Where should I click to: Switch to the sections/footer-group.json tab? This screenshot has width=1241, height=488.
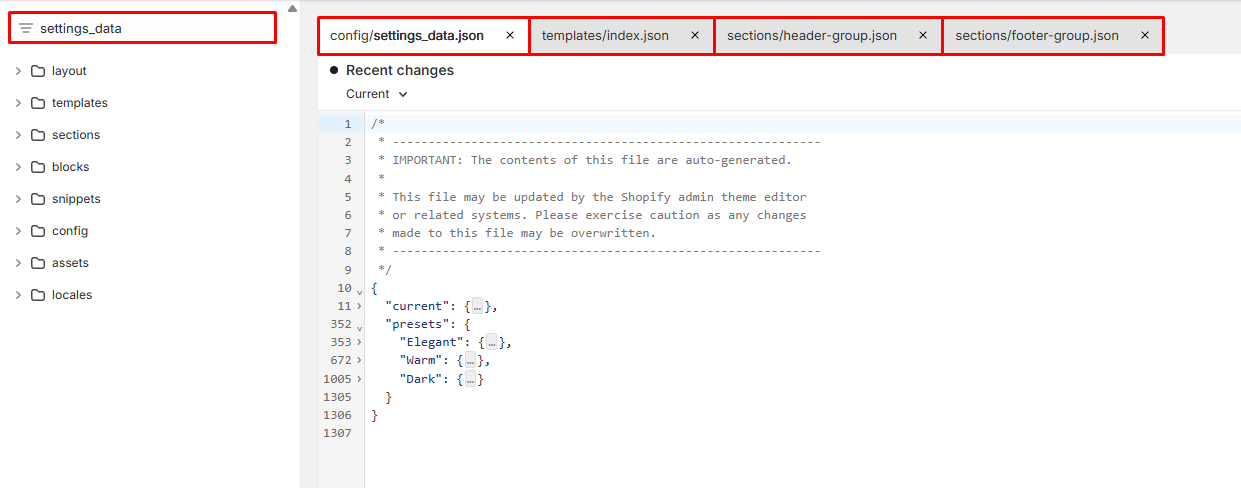pos(1036,36)
